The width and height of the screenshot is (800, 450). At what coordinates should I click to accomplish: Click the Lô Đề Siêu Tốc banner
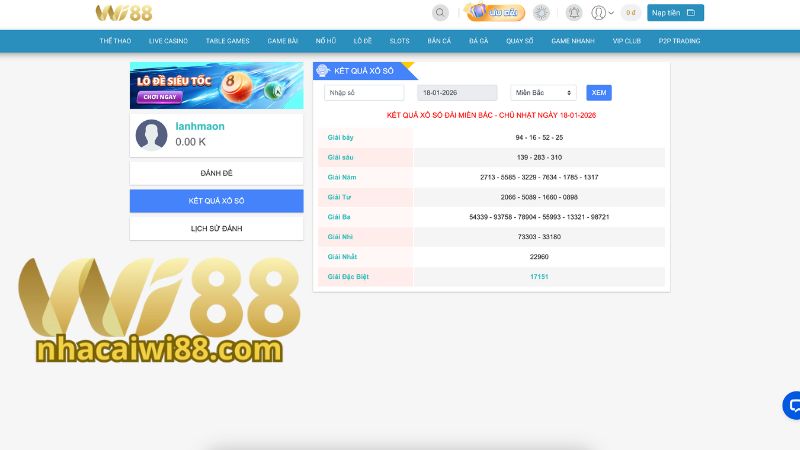216,86
